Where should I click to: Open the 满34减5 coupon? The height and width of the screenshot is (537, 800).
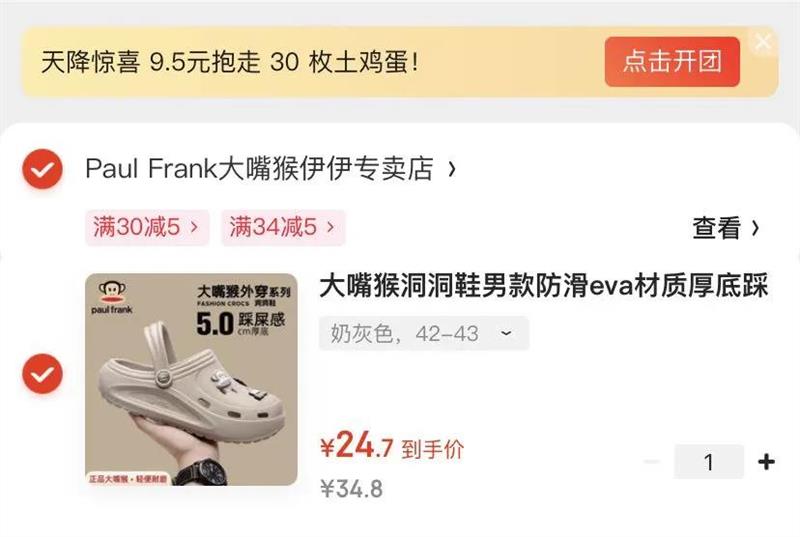pos(283,227)
